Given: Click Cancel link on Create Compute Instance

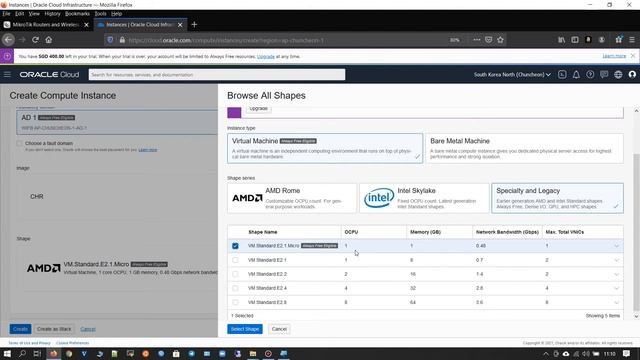Looking at the screenshot, I should [x=88, y=329].
